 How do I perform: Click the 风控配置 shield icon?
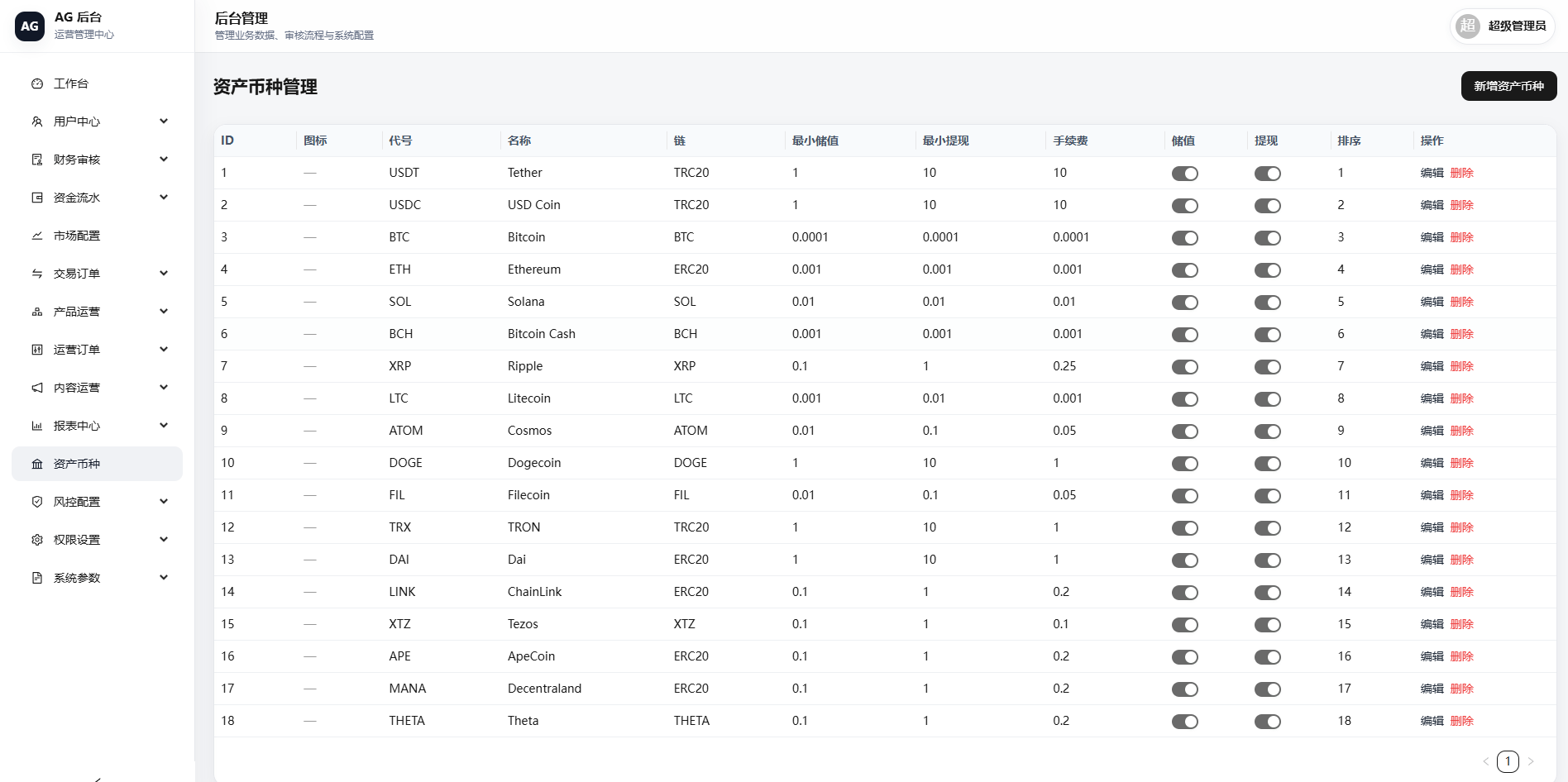37,502
